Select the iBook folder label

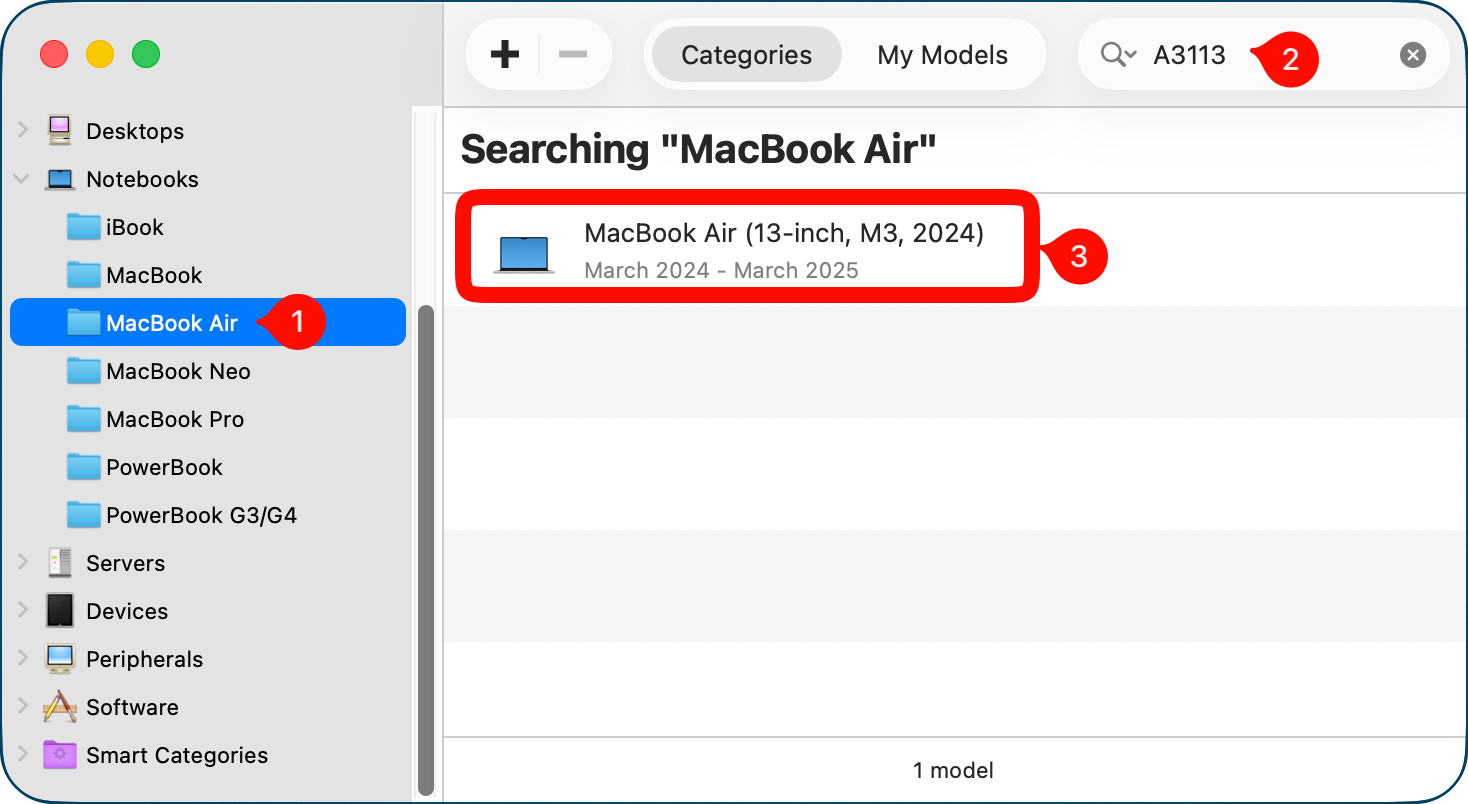[x=135, y=227]
